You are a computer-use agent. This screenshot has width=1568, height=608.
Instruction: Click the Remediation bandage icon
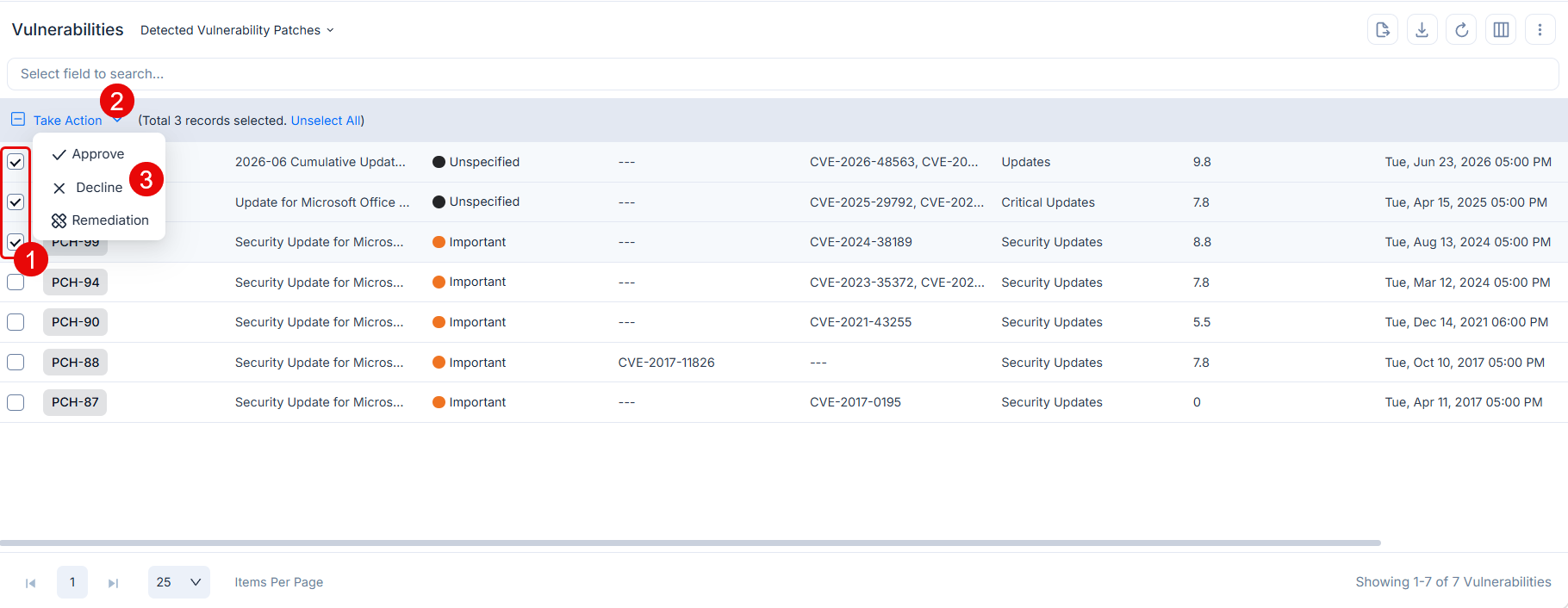click(x=59, y=220)
